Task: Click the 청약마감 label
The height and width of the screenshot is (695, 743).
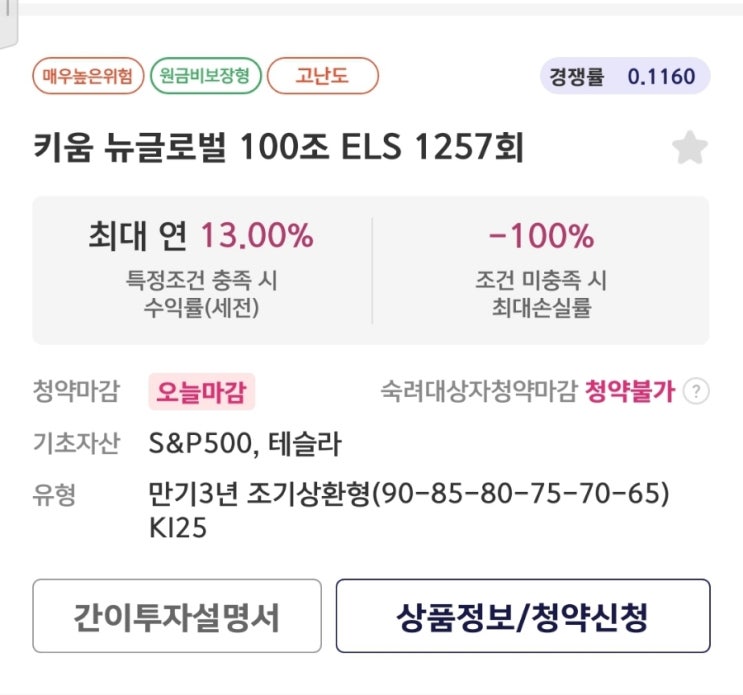Action: point(75,391)
